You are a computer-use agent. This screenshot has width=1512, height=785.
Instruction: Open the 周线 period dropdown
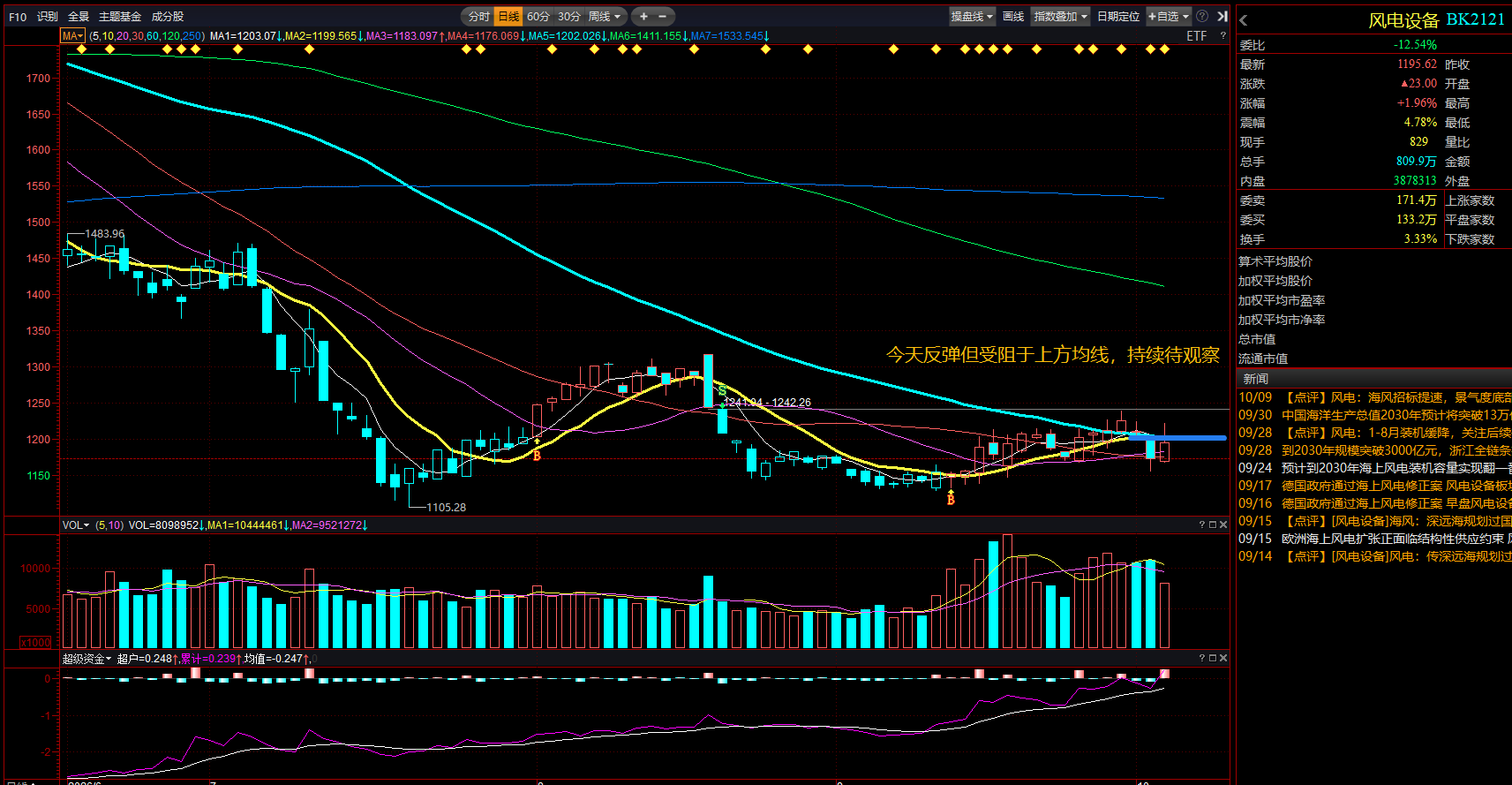(x=605, y=16)
